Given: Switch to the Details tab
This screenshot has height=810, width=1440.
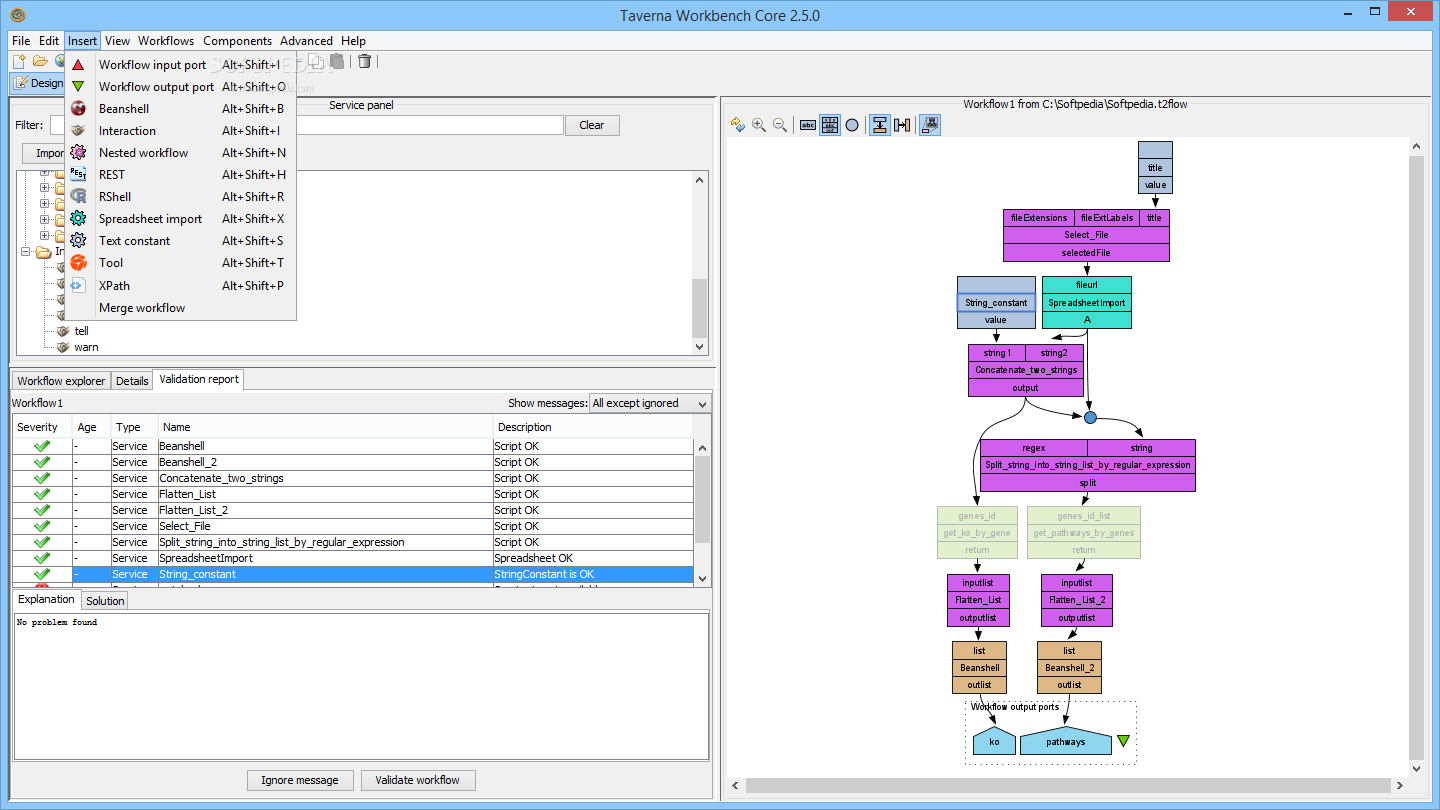Looking at the screenshot, I should tap(132, 380).
